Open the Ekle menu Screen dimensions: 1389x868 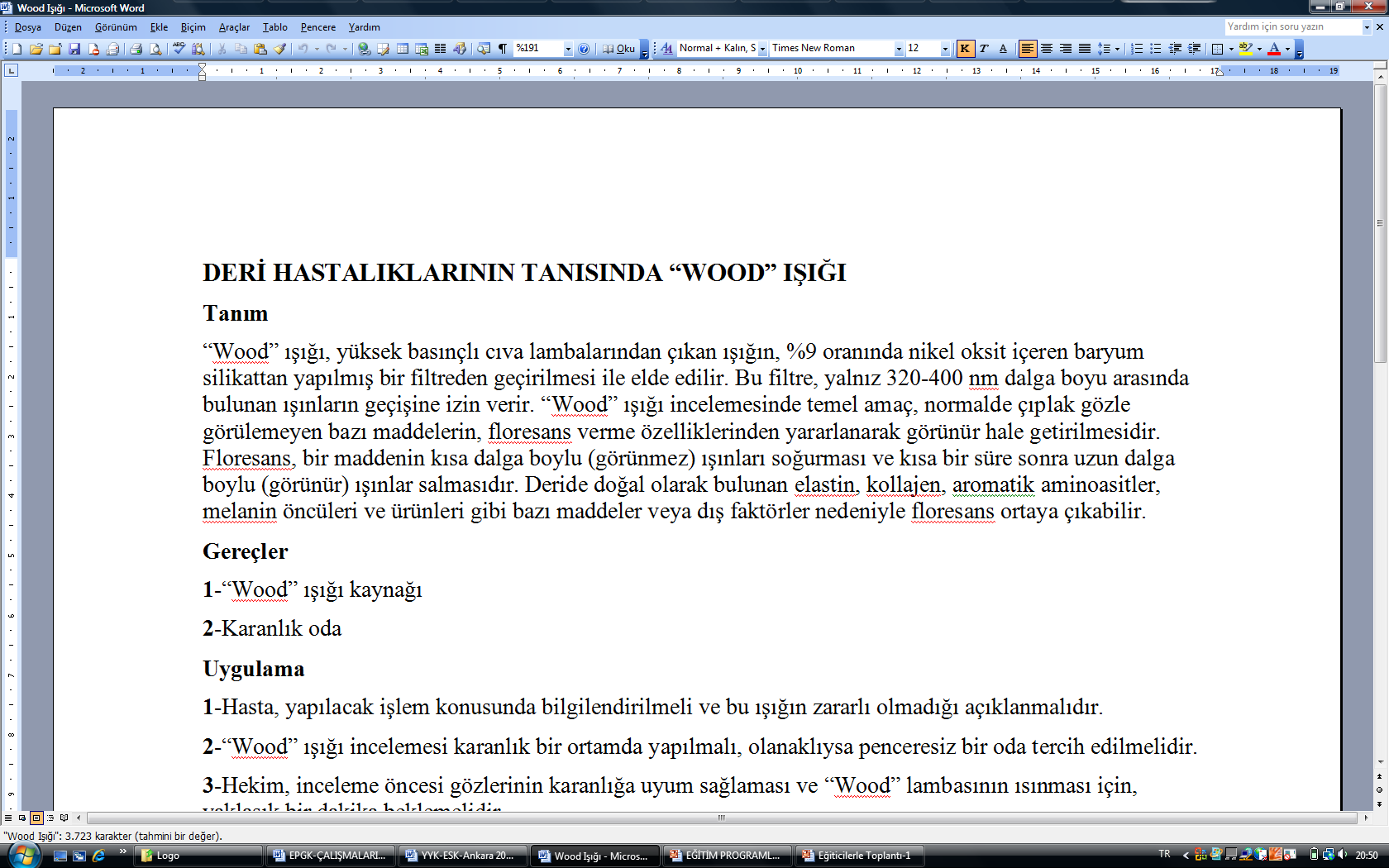[x=159, y=27]
